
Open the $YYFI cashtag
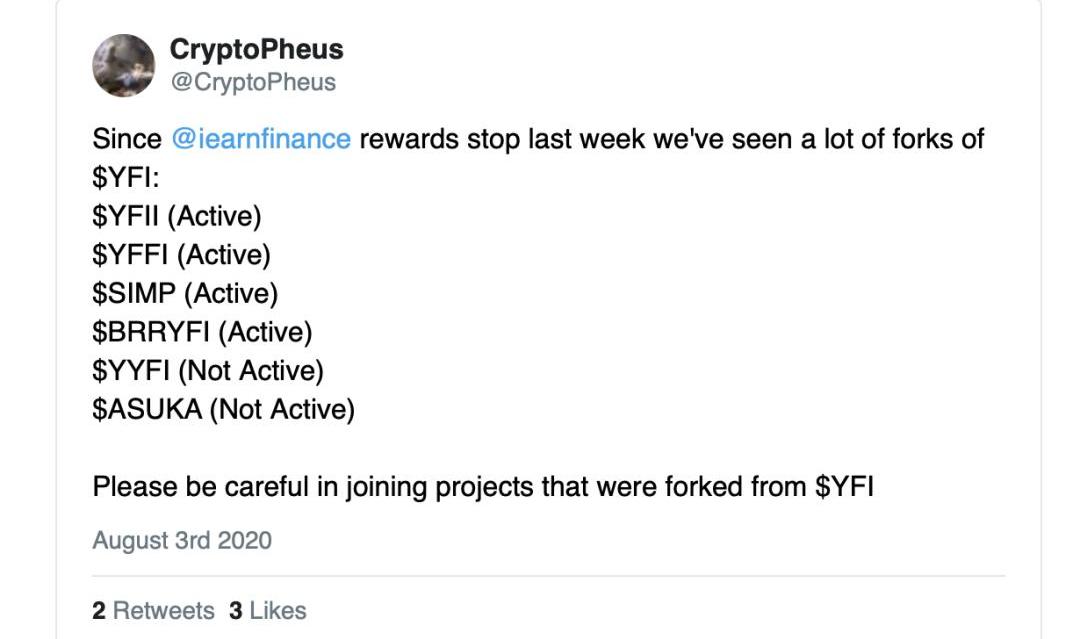pos(130,371)
